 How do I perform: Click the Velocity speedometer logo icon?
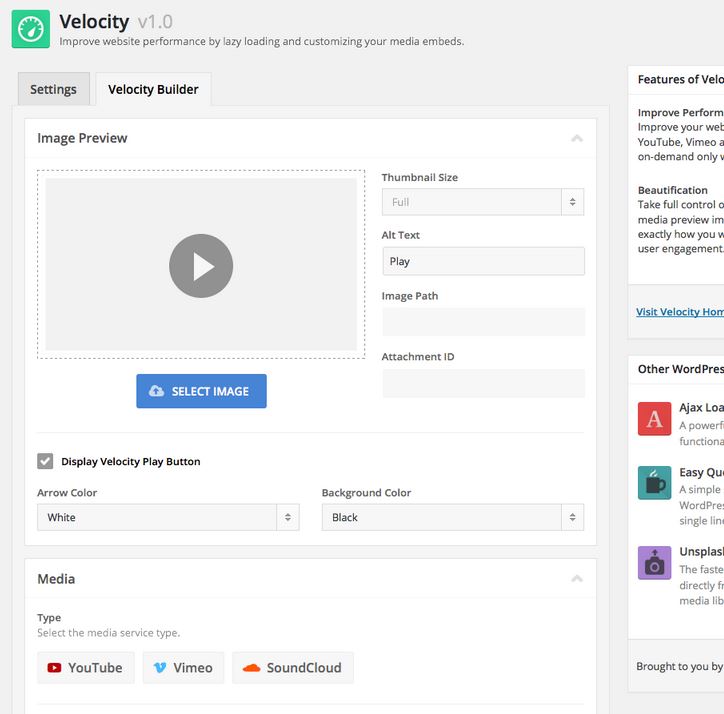click(30, 29)
